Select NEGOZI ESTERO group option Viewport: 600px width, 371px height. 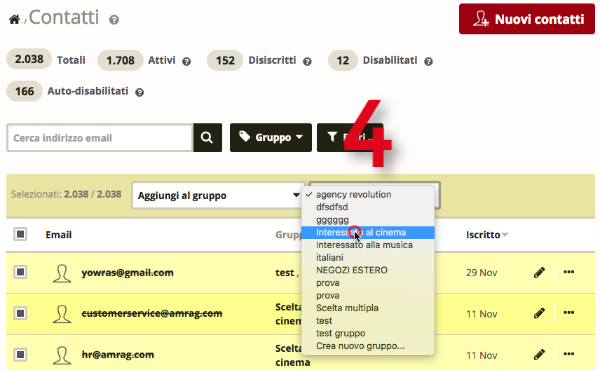[x=352, y=270]
